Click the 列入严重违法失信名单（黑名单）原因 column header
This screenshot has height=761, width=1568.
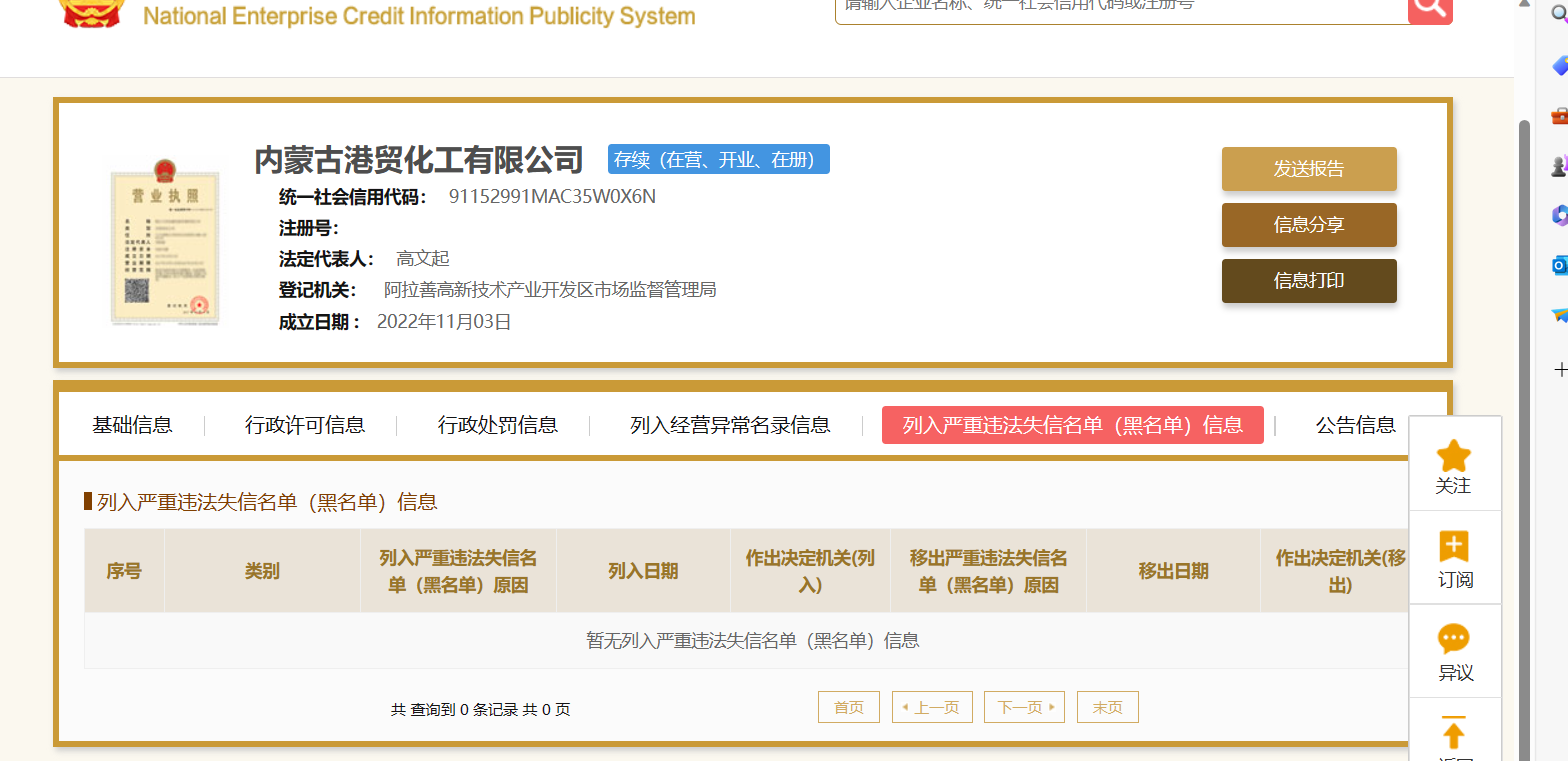coord(458,571)
